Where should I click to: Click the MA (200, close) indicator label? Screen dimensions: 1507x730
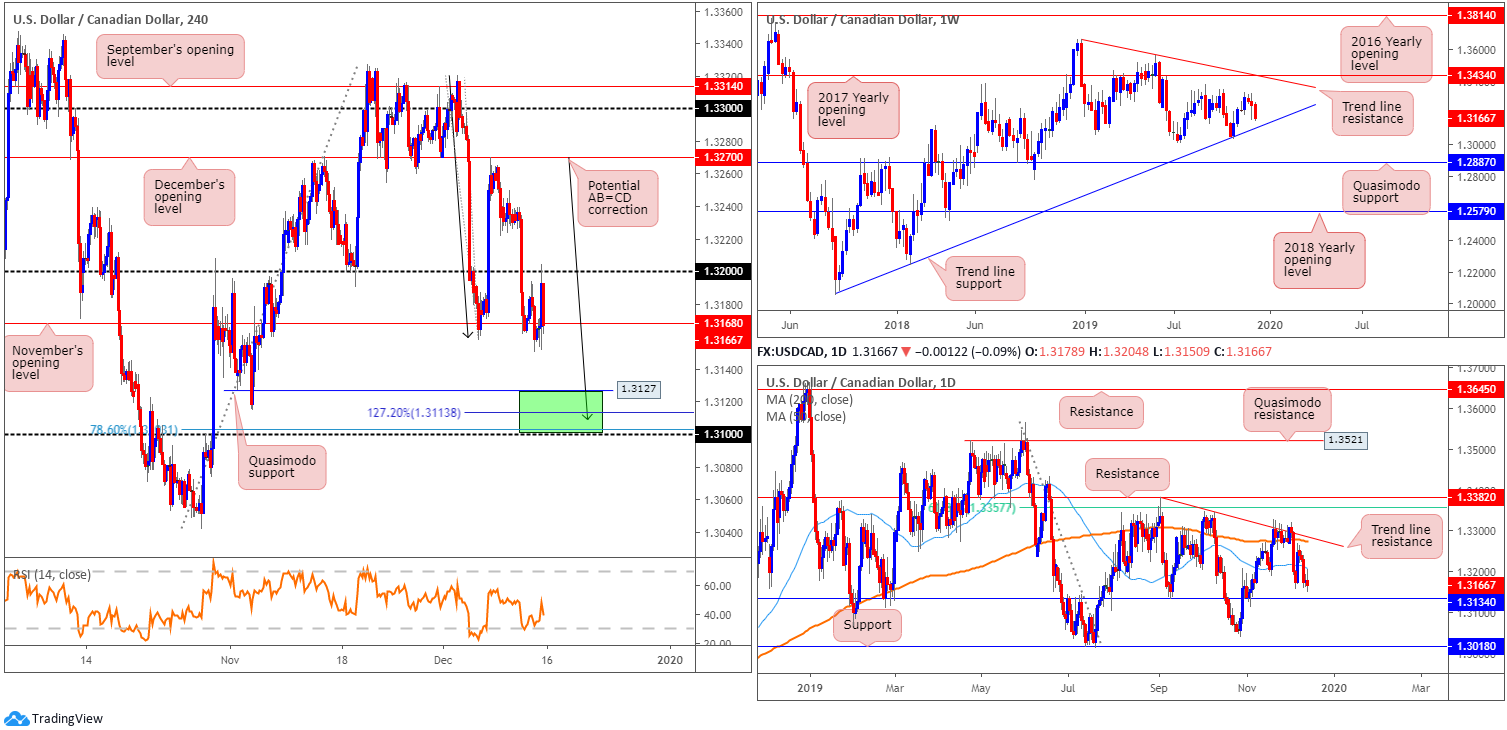[x=810, y=399]
